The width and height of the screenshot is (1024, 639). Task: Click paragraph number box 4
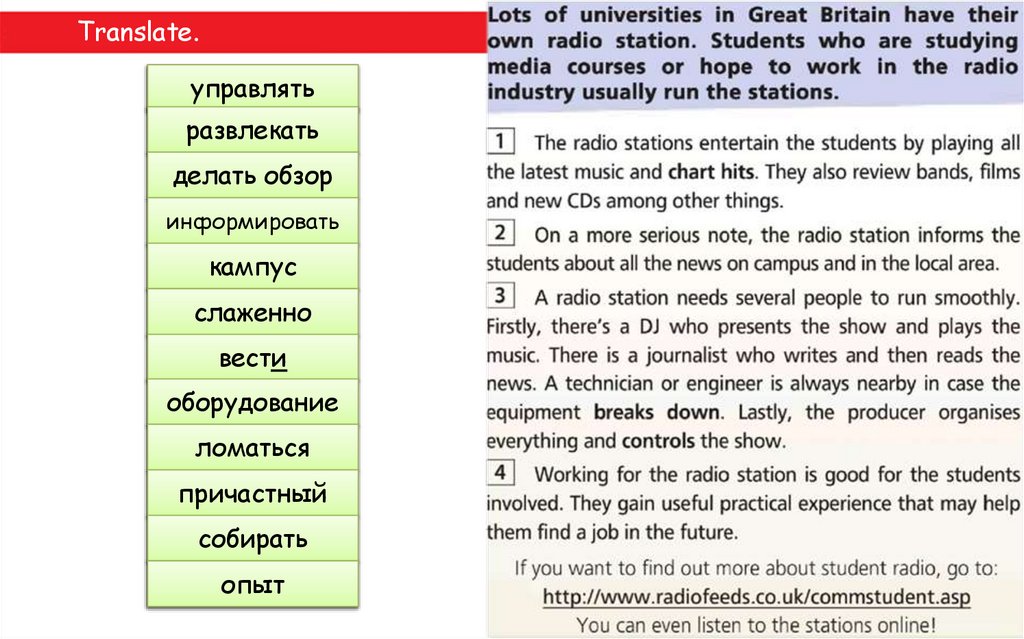click(x=500, y=472)
